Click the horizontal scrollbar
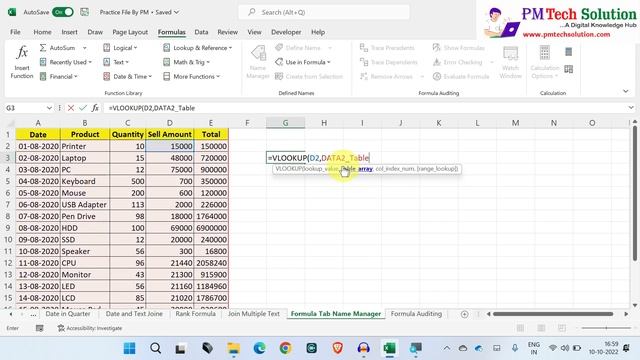This screenshot has width=640, height=360. (x=553, y=314)
